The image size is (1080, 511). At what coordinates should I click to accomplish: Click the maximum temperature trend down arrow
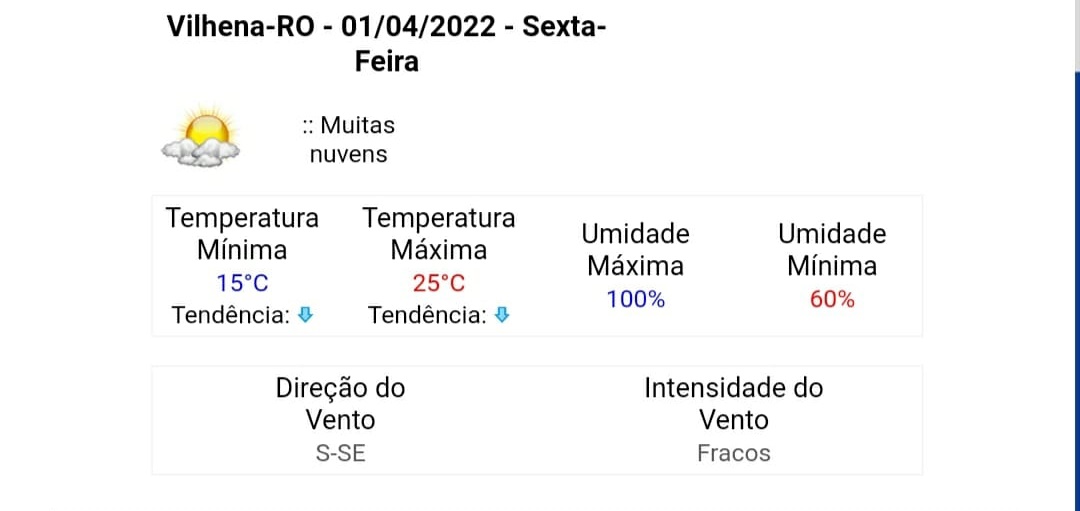click(x=502, y=315)
